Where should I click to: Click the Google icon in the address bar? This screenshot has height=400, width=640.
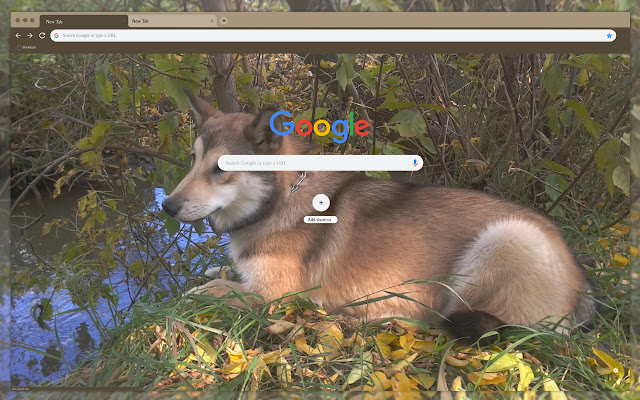(56, 36)
